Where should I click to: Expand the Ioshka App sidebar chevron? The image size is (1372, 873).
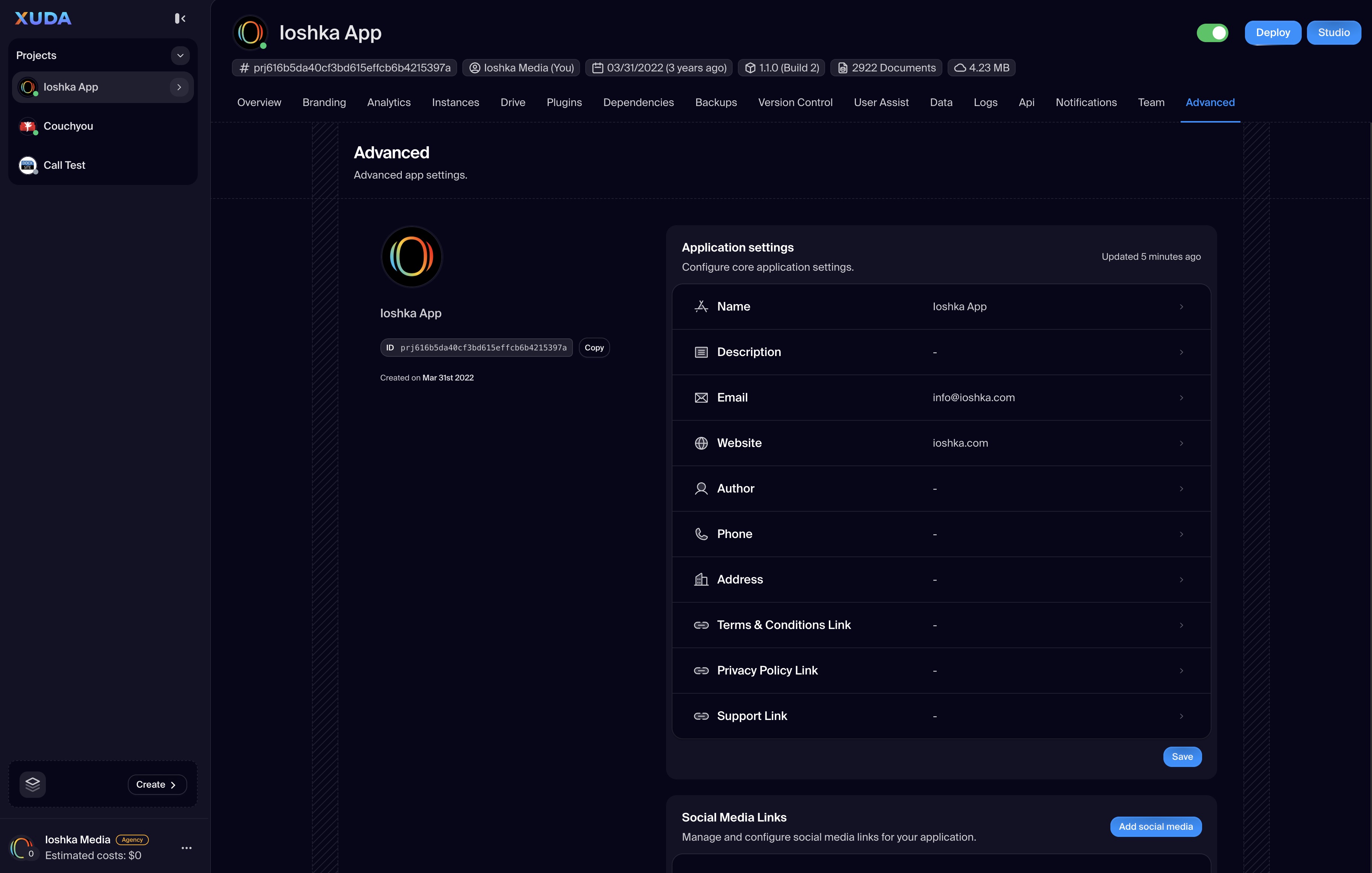[x=179, y=87]
